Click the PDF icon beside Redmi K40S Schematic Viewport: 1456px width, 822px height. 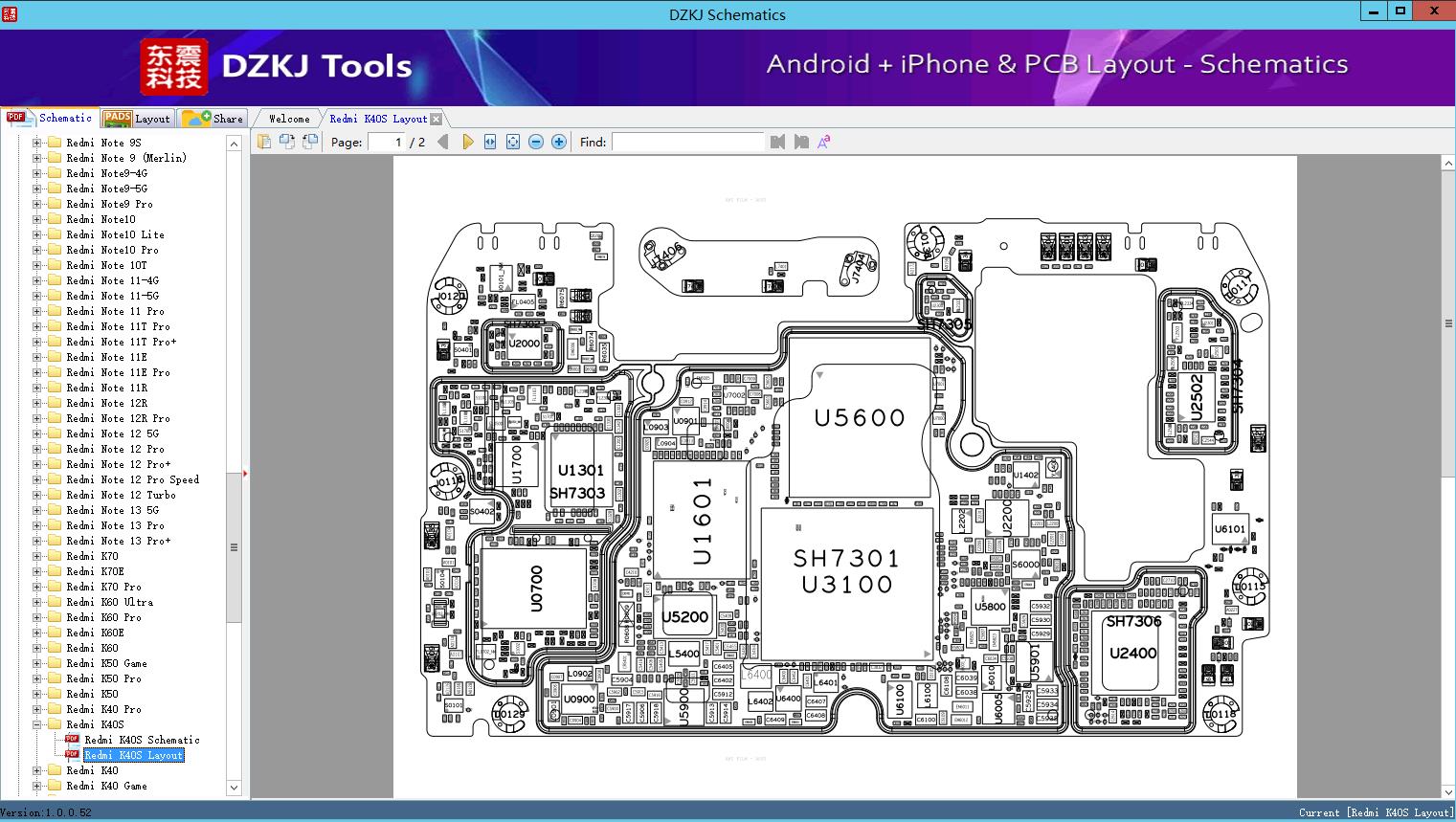tap(72, 740)
